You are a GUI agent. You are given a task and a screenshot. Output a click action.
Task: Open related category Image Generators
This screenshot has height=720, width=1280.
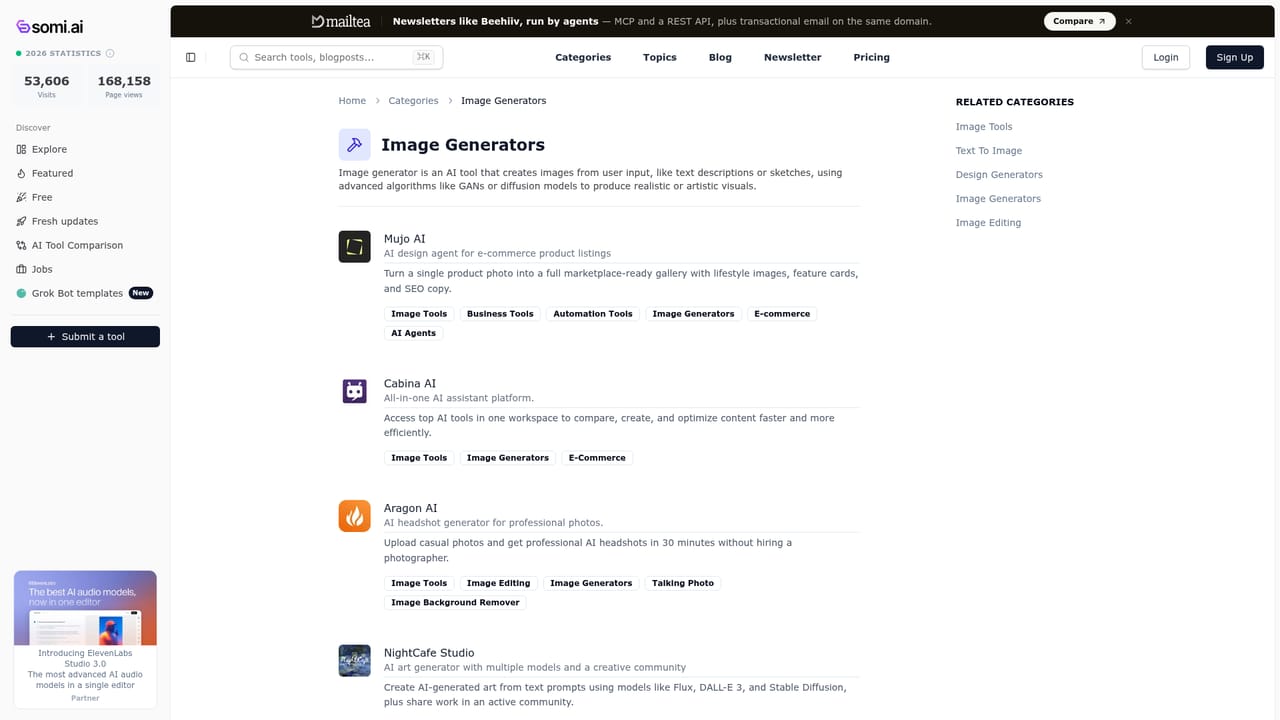point(998,199)
